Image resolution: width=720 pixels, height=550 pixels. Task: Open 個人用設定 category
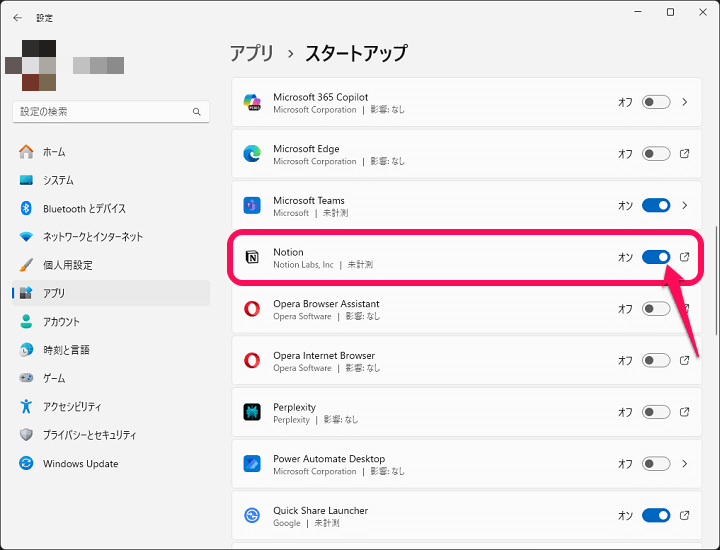coord(111,265)
